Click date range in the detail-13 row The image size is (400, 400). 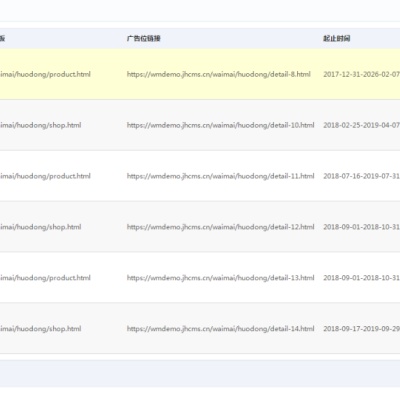click(361, 278)
